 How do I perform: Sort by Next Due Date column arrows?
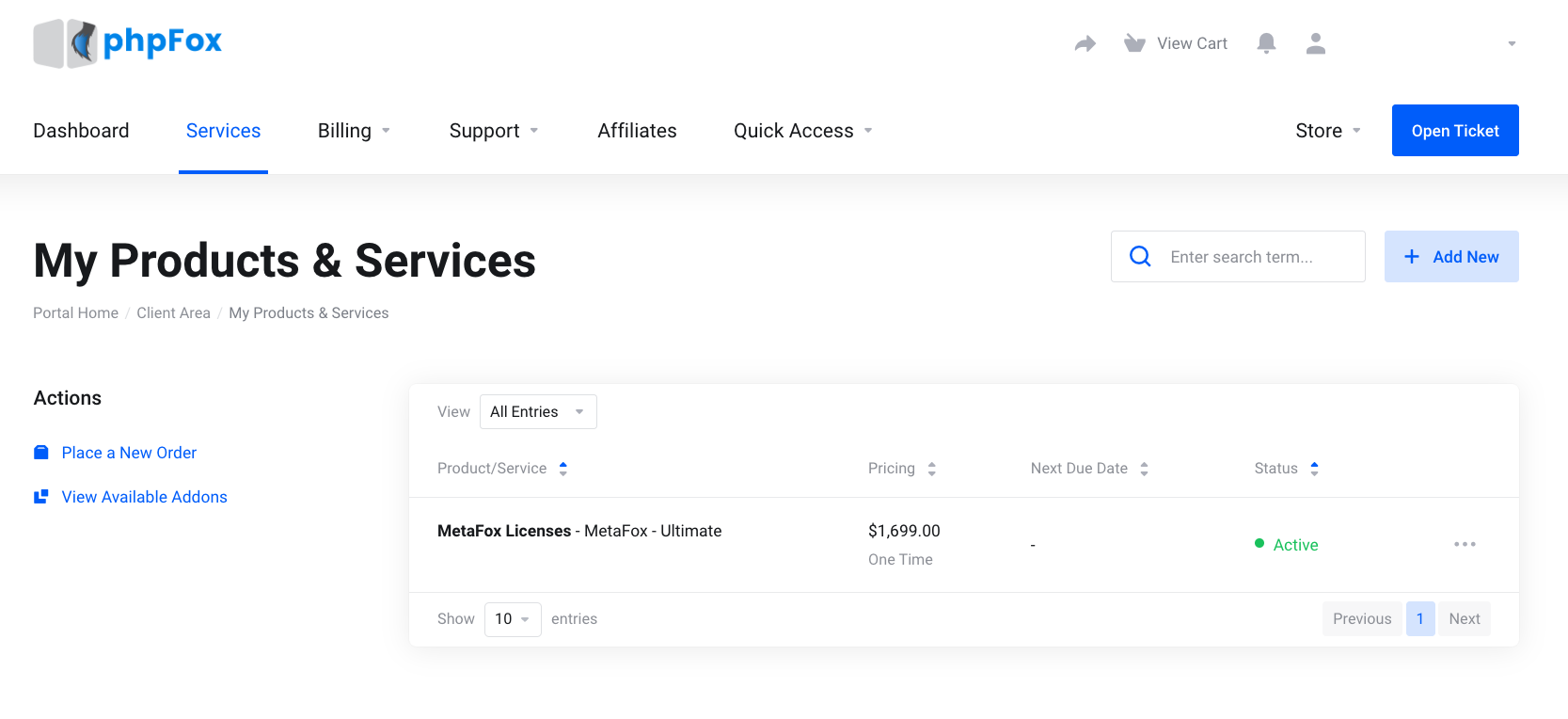pyautogui.click(x=1145, y=469)
